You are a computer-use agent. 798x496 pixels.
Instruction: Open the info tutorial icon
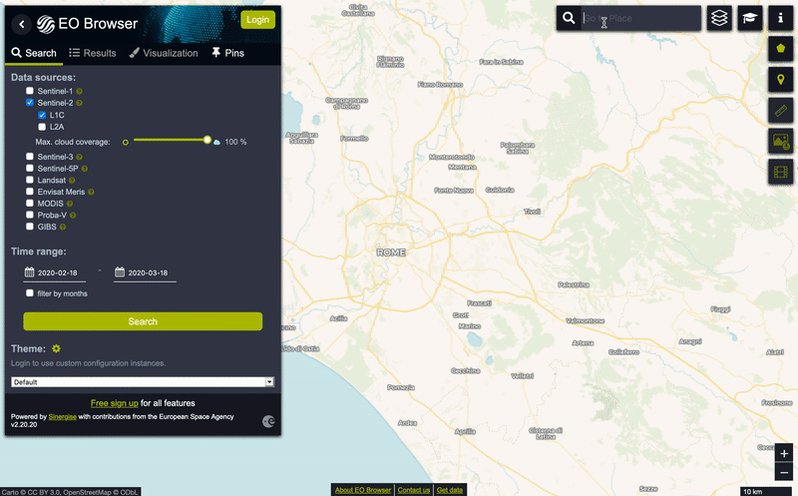780,18
